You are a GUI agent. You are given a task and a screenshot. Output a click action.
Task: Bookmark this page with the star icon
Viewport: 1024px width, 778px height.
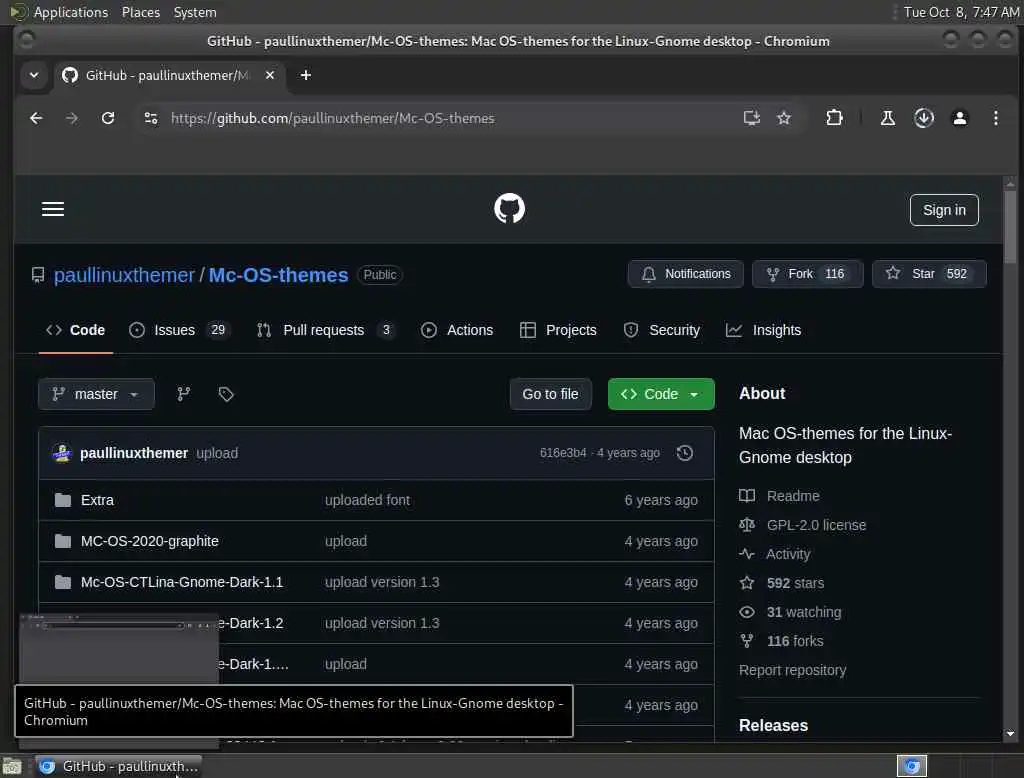784,118
